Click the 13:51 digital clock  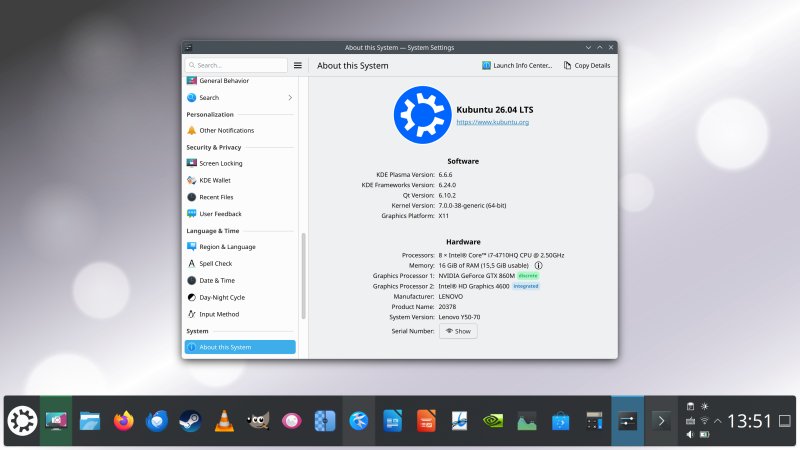pos(749,421)
